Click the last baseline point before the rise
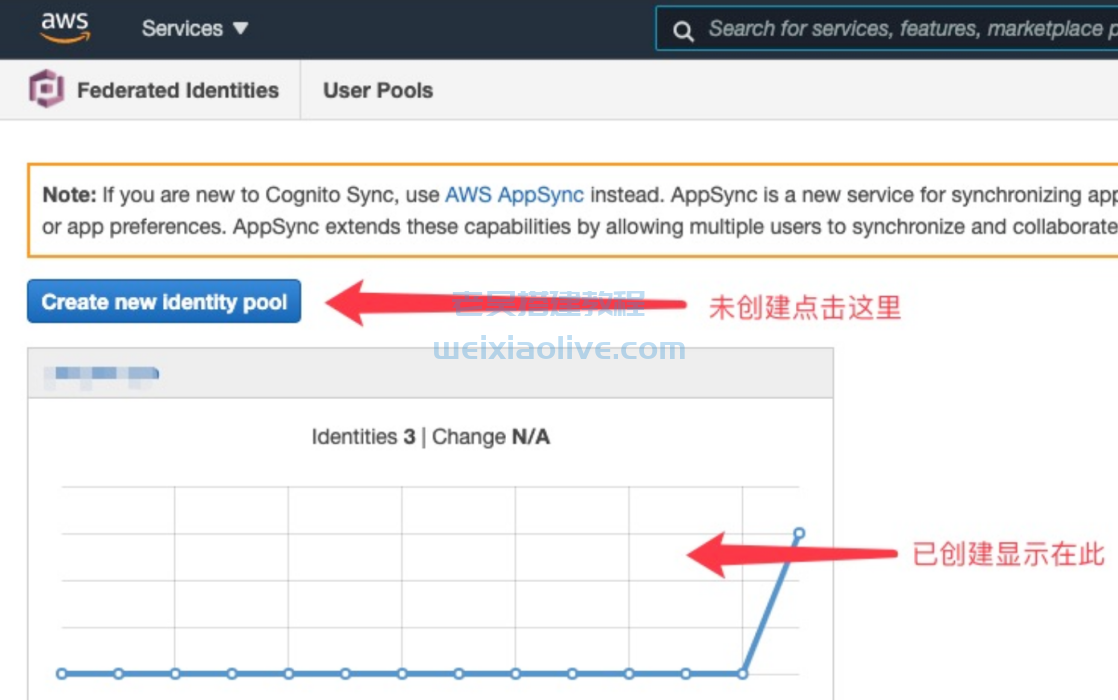 742,673
